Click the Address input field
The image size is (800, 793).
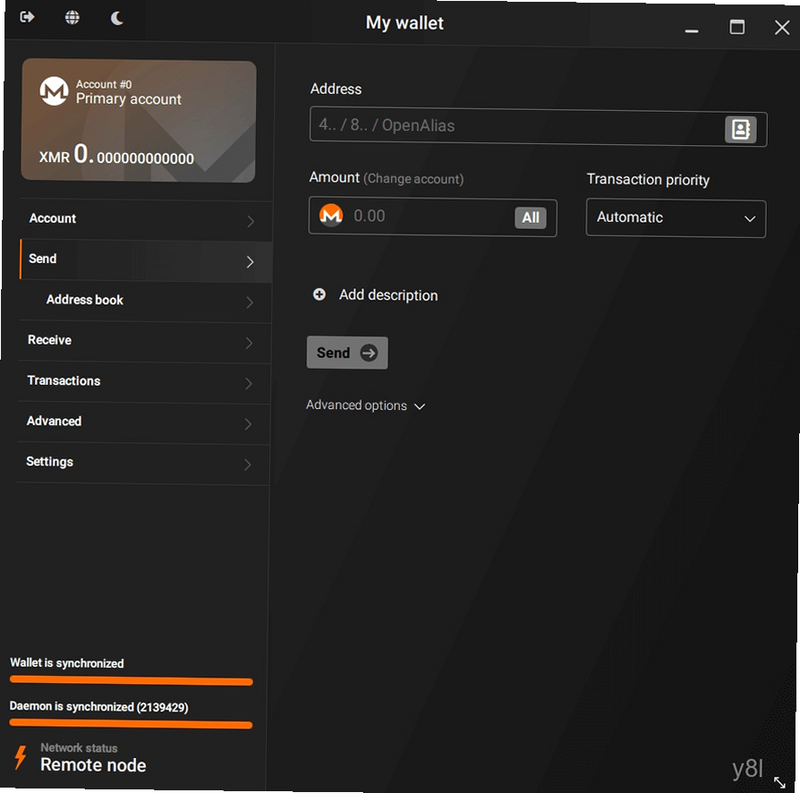[538, 127]
